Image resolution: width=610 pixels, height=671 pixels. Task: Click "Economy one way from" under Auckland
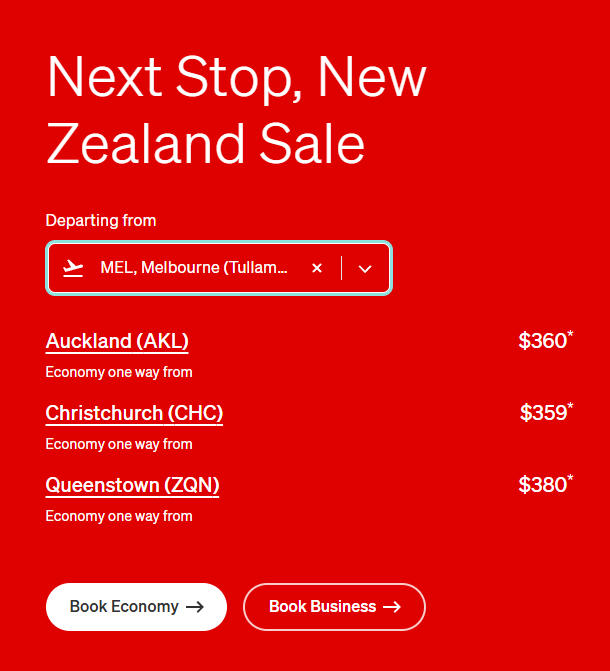[x=119, y=372]
